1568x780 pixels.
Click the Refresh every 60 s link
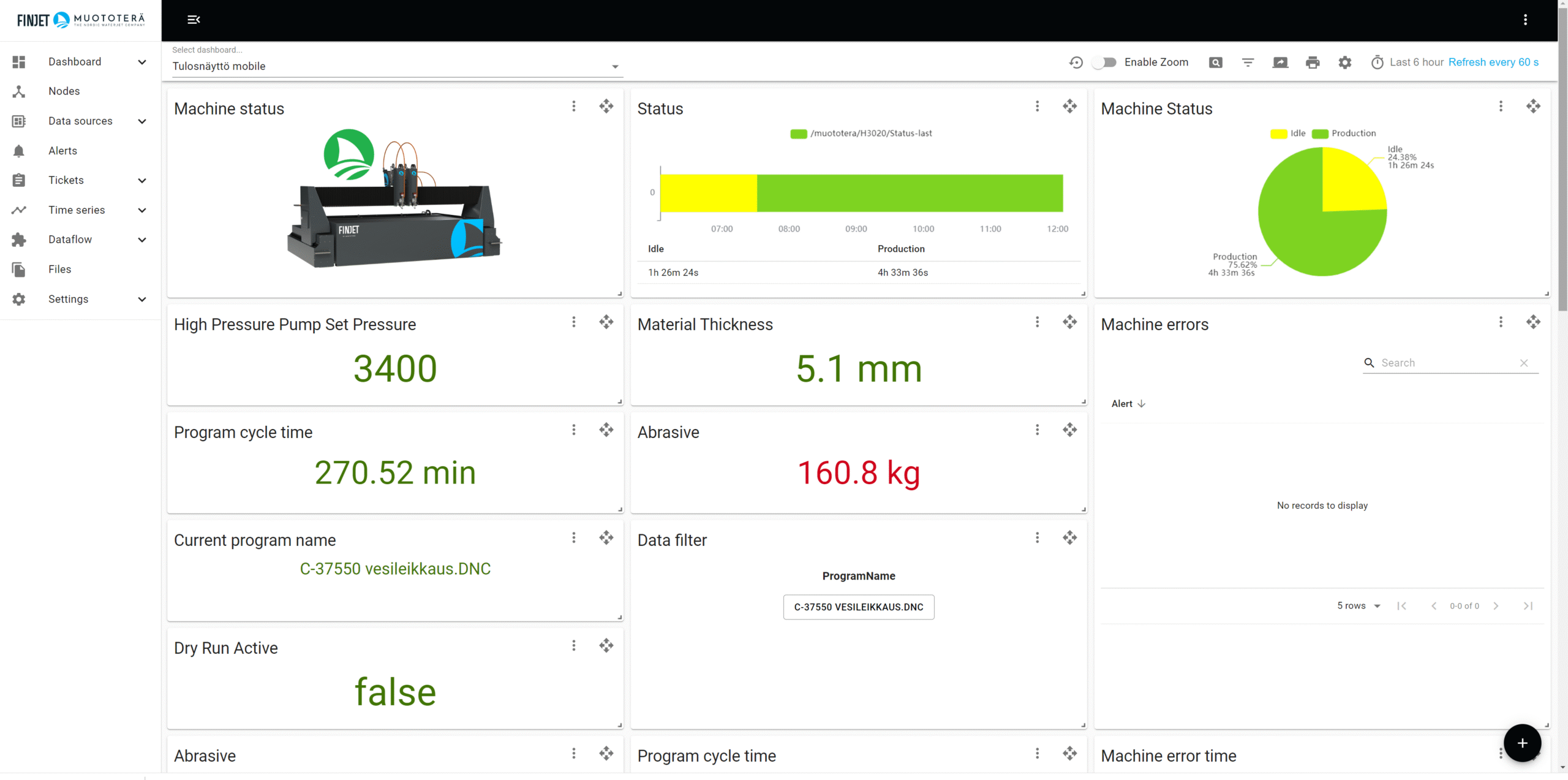[1493, 62]
